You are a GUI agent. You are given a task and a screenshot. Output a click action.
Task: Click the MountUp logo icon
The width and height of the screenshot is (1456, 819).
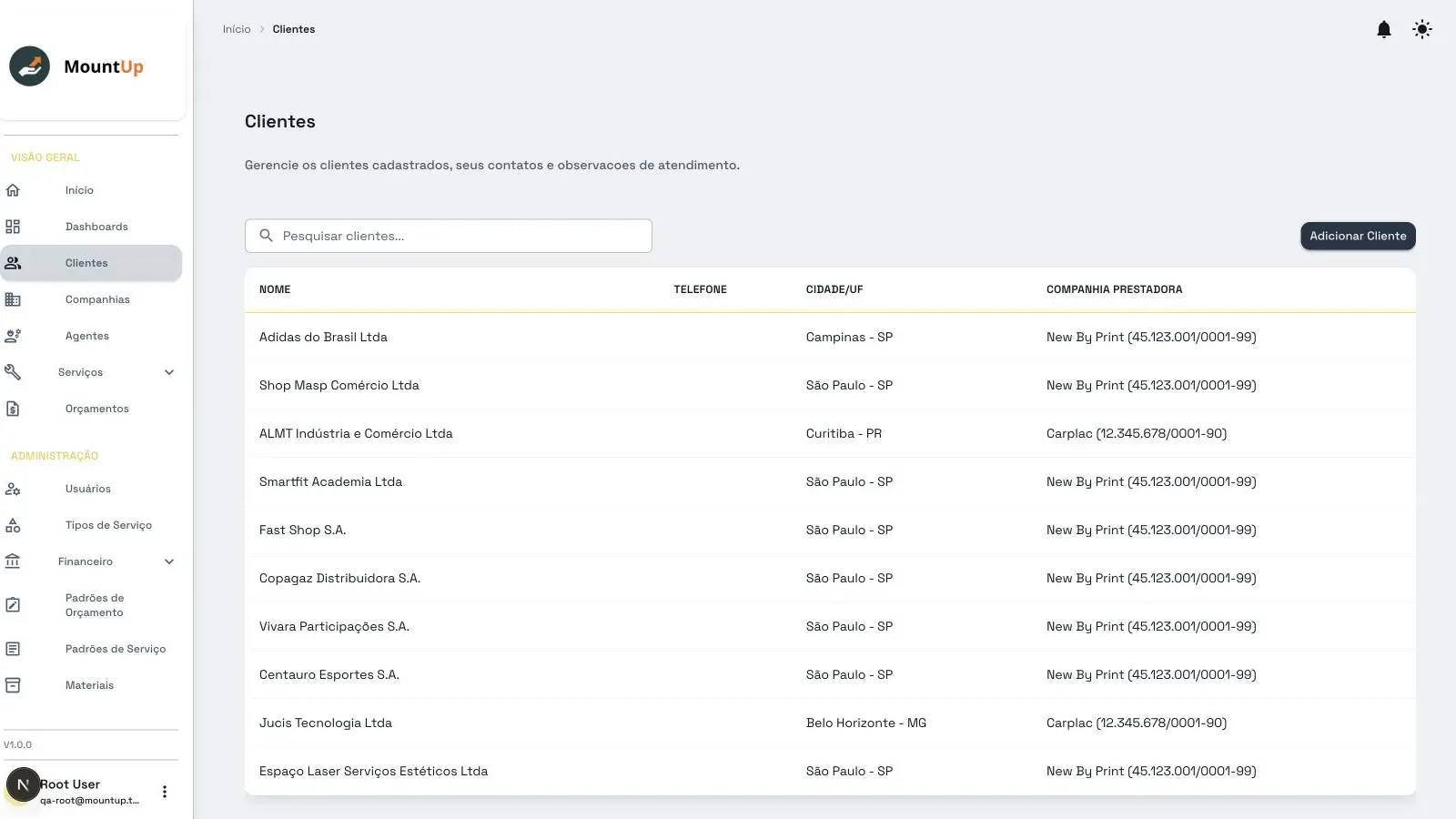click(29, 66)
